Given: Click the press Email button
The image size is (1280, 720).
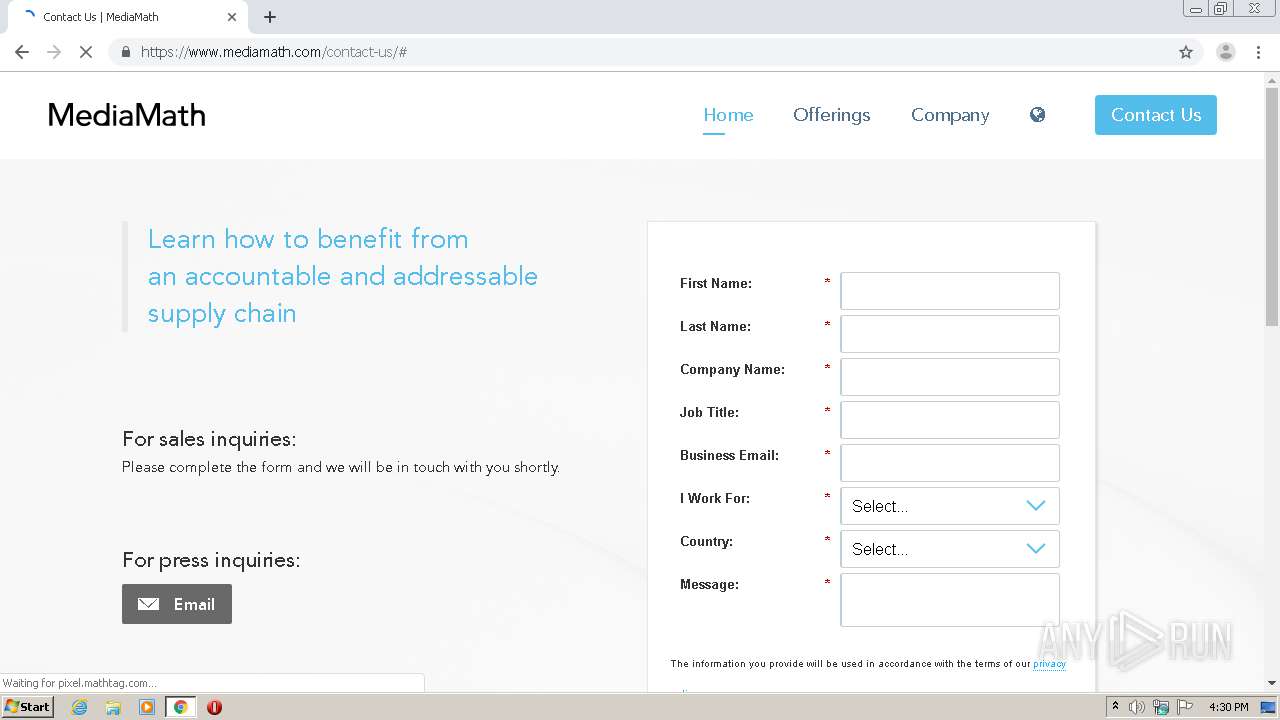Looking at the screenshot, I should pos(177,604).
